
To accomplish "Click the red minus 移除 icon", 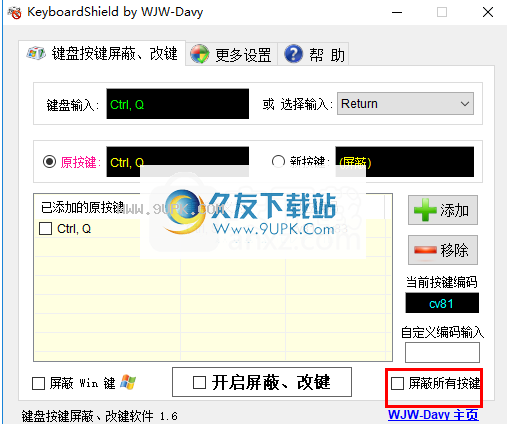I will [x=425, y=250].
